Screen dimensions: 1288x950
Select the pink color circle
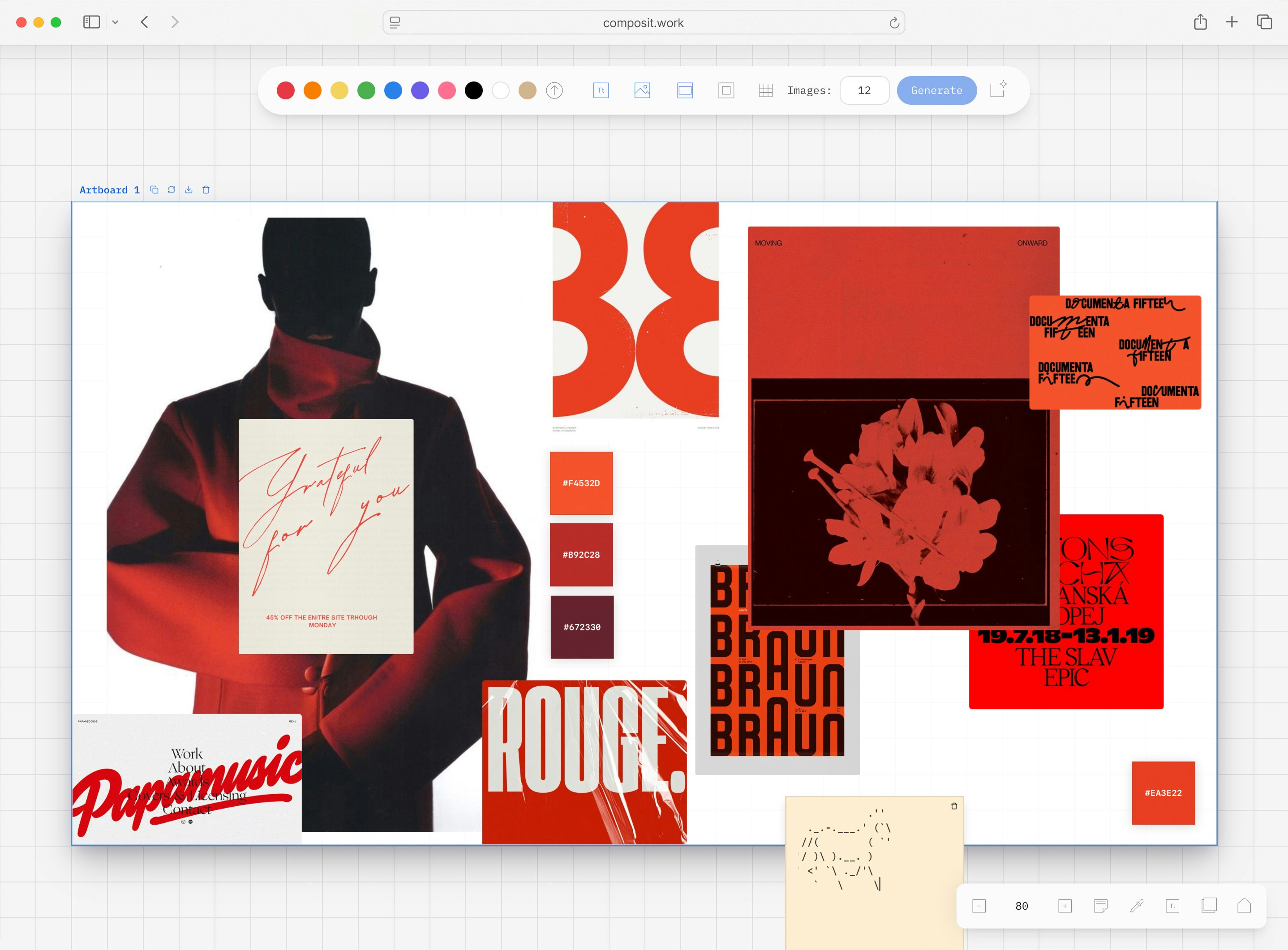click(447, 90)
